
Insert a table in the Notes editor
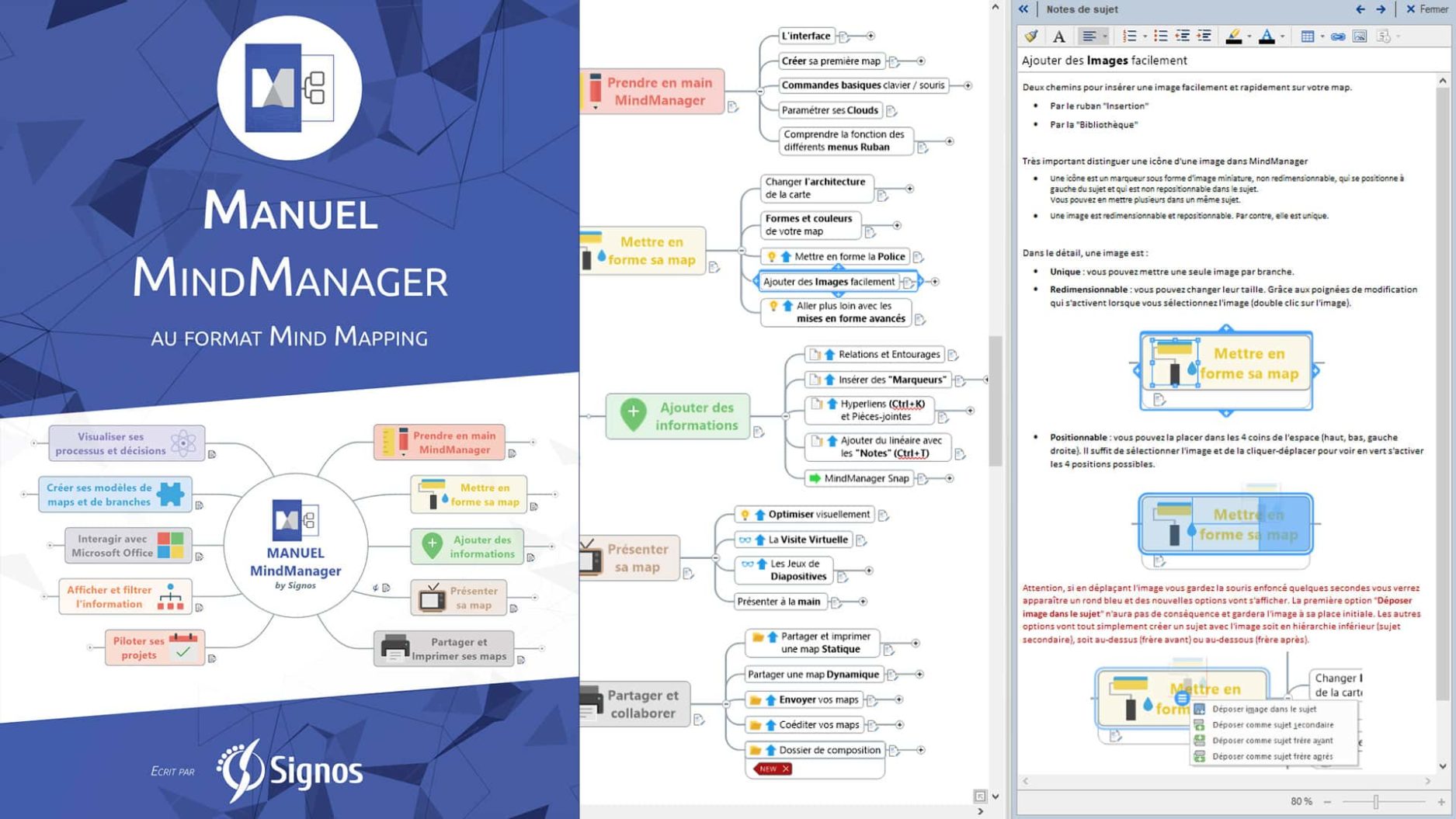point(1308,35)
